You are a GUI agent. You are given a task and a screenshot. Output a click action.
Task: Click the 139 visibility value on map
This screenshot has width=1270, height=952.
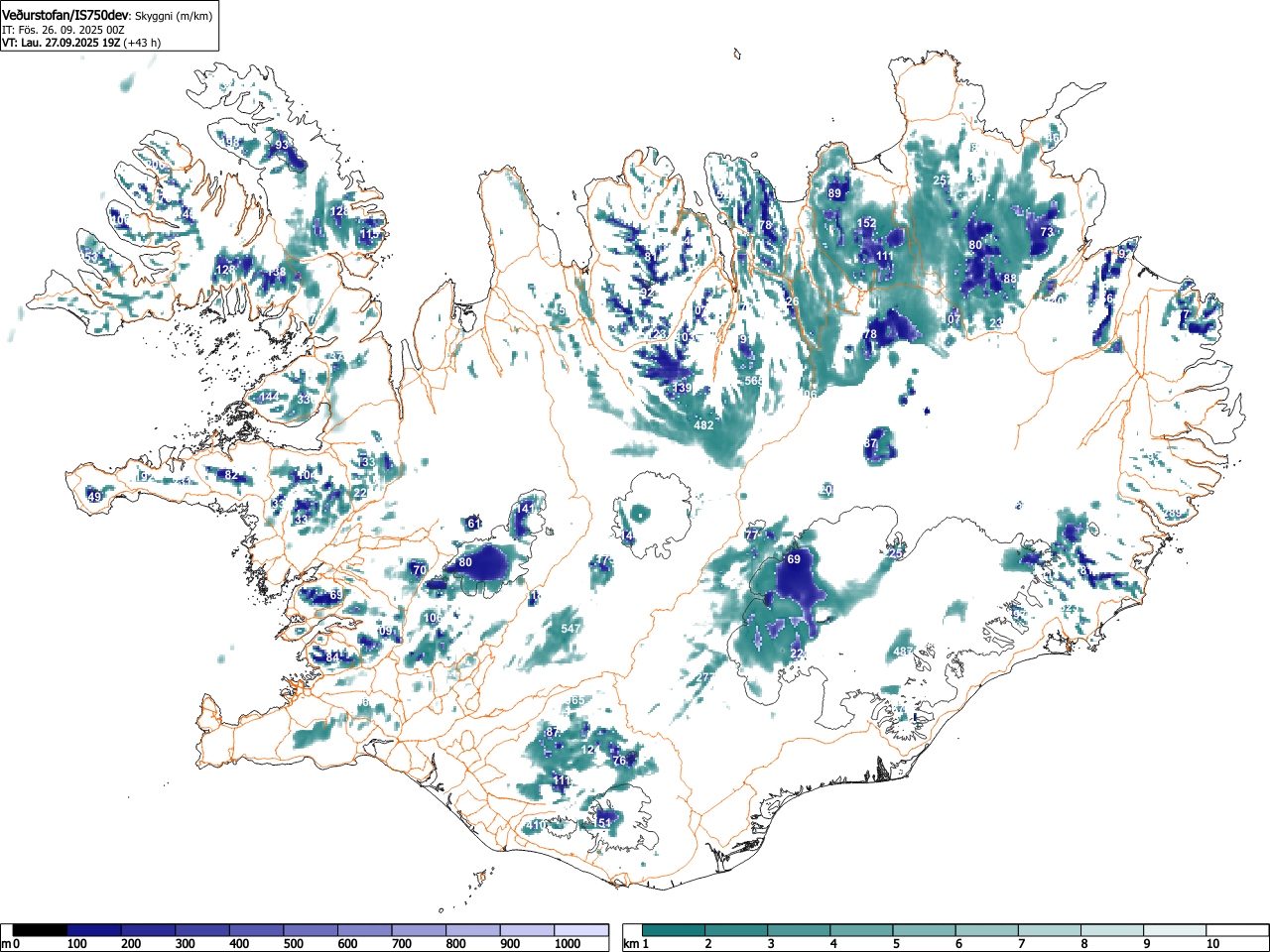[682, 388]
